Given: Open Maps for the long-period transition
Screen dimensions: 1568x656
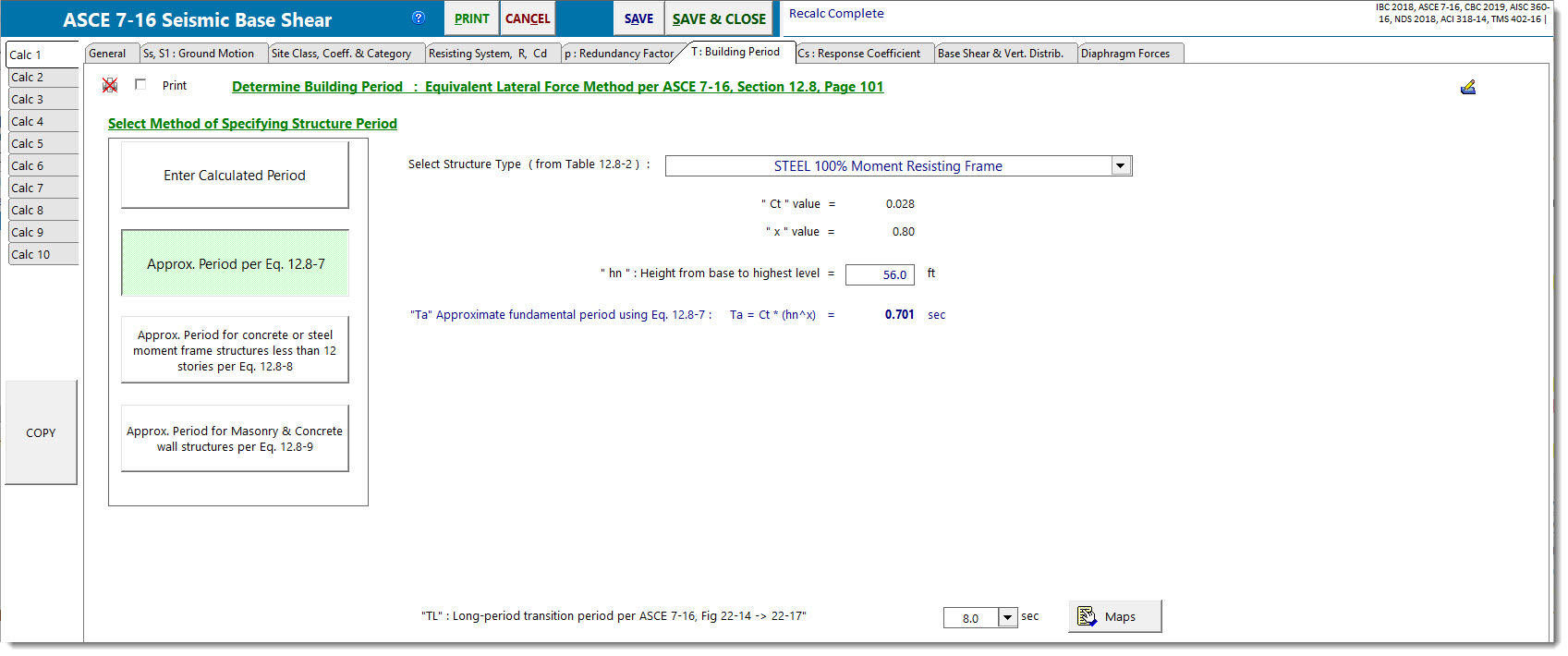Looking at the screenshot, I should 1114,616.
